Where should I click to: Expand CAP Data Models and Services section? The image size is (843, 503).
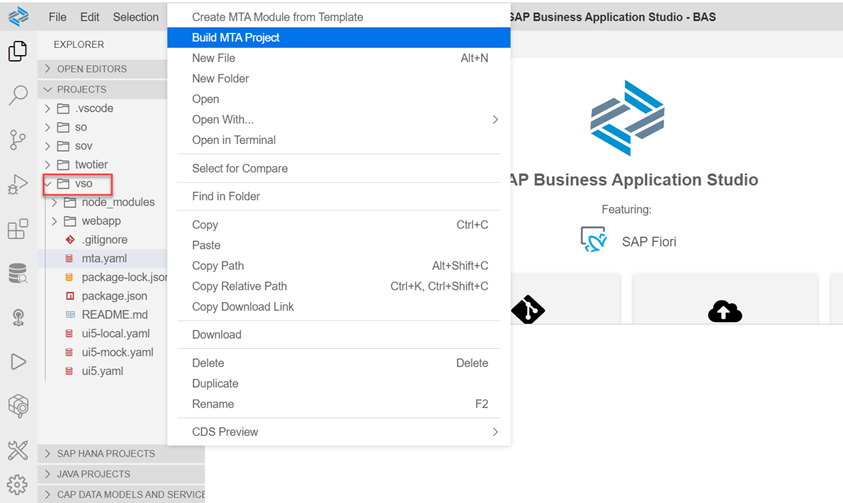click(121, 494)
